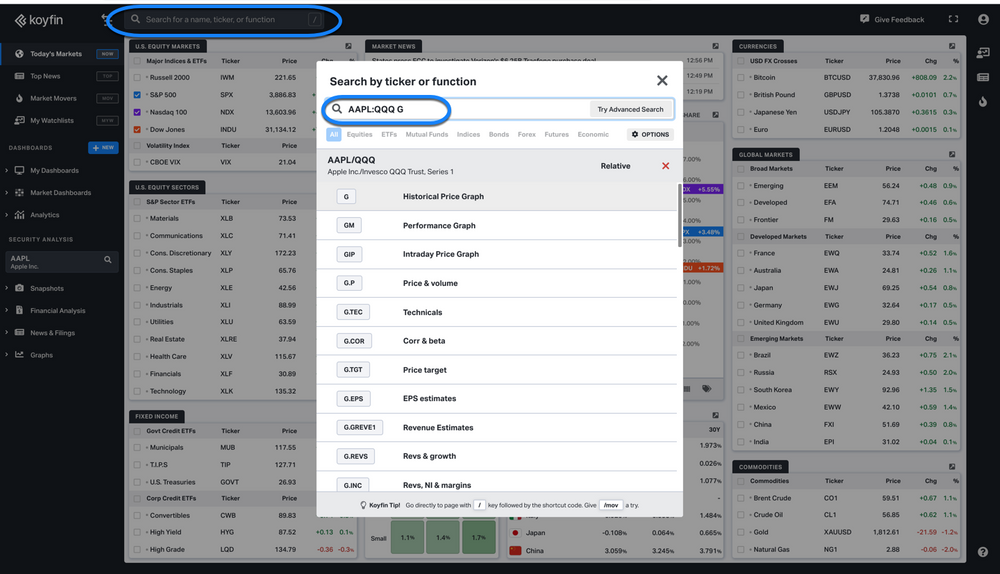Remove AAPL/QQQ with the red X
1000x574 pixels.
[x=665, y=166]
